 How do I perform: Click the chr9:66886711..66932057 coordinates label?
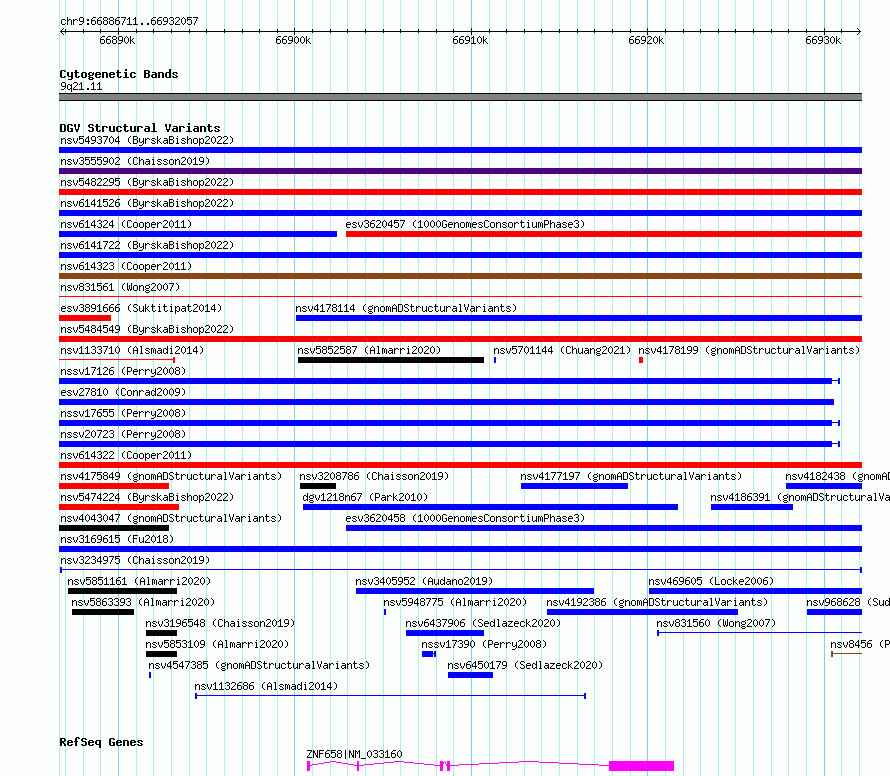click(129, 22)
